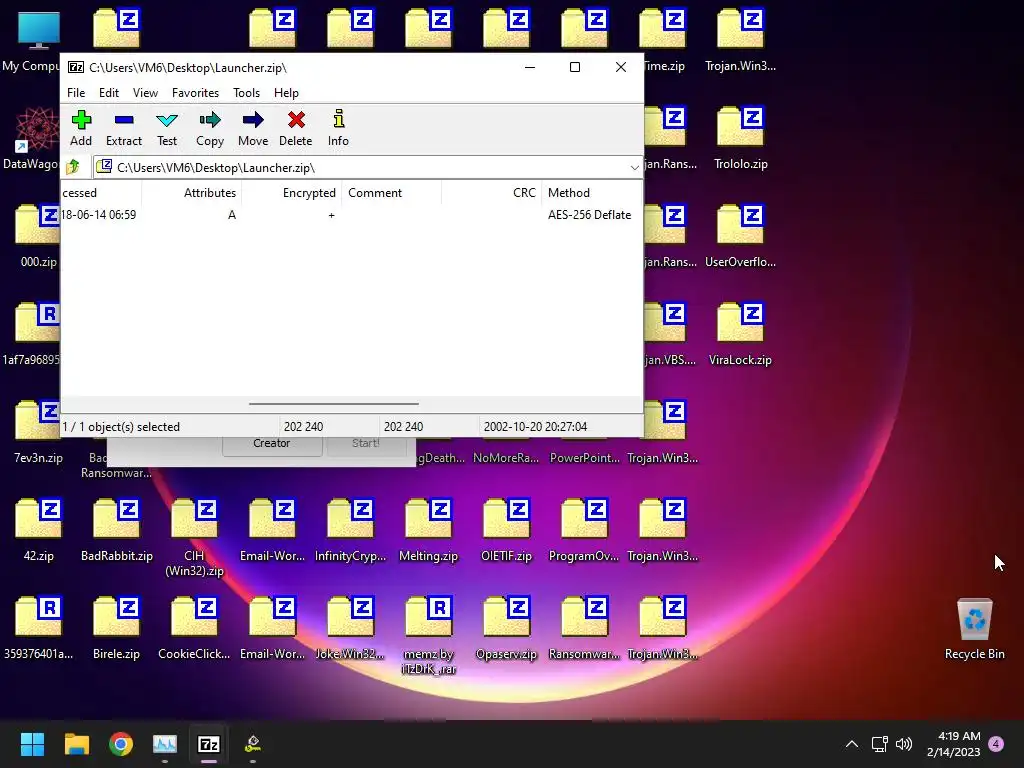Click the Extract toolbar icon
This screenshot has width=1024, height=768.
123,128
